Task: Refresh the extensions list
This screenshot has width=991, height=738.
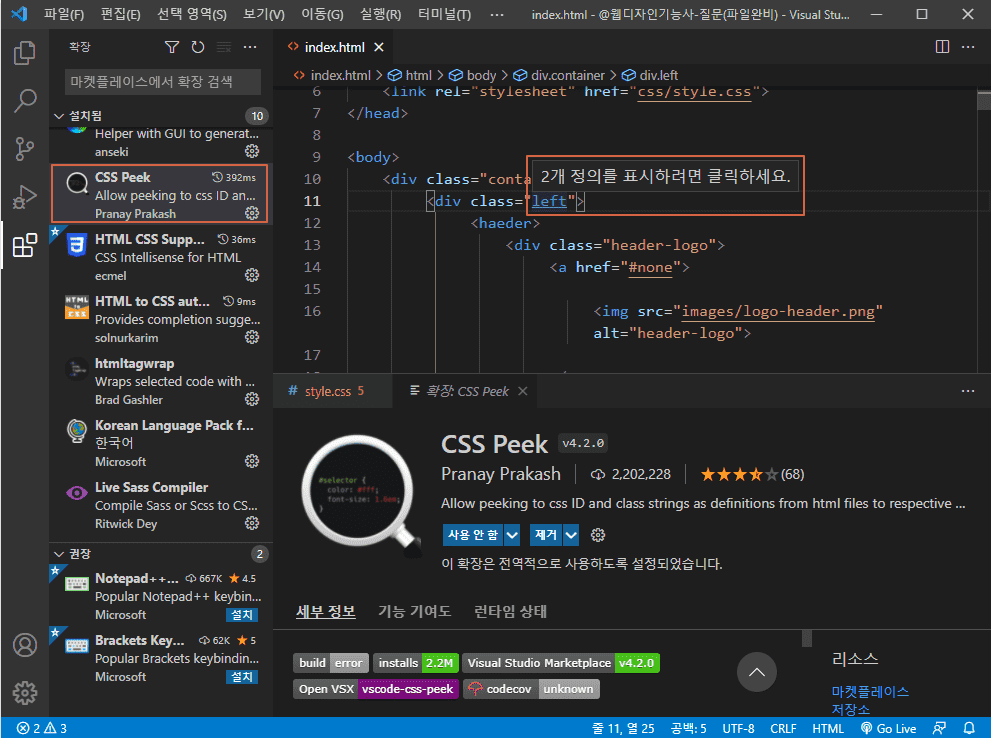Action: pyautogui.click(x=198, y=47)
